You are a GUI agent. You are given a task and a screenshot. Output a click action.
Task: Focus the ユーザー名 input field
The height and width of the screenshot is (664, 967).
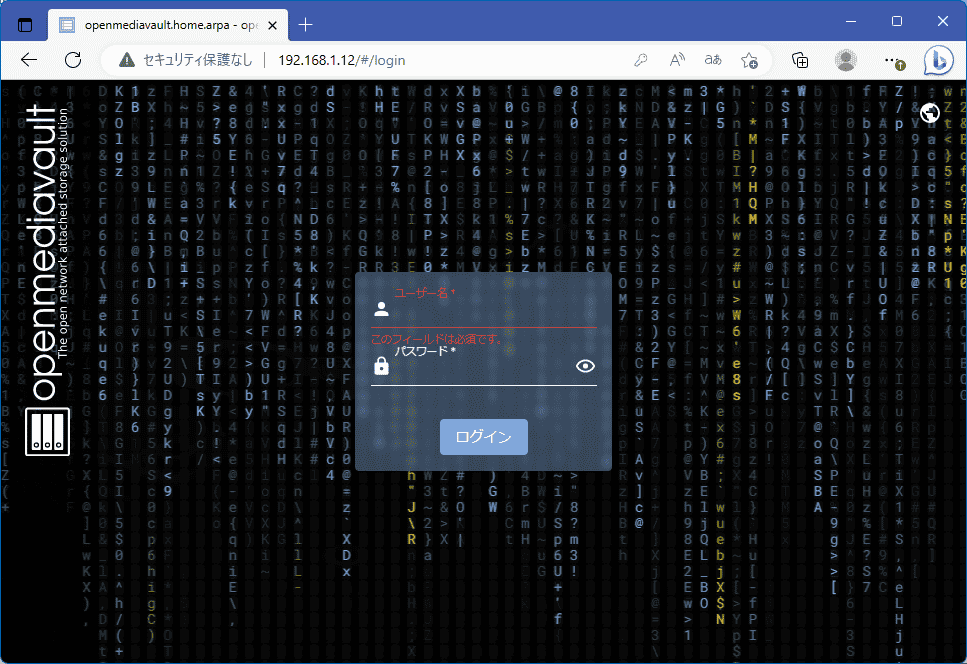[x=493, y=310]
